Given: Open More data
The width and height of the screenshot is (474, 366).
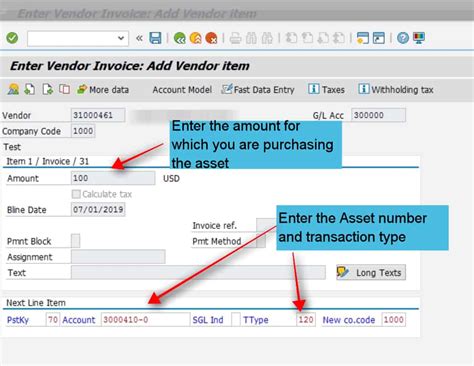Looking at the screenshot, I should [103, 90].
